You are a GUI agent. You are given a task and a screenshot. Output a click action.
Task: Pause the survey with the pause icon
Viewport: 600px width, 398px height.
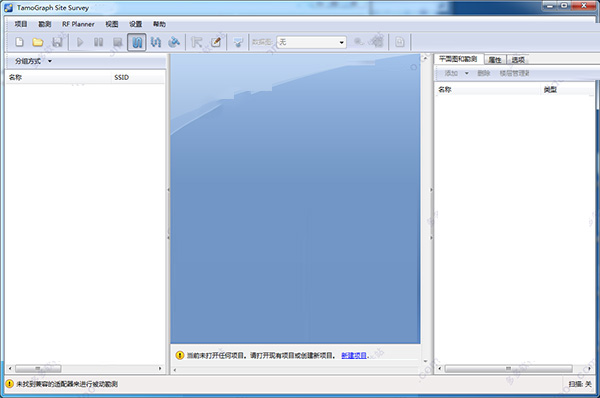point(98,42)
